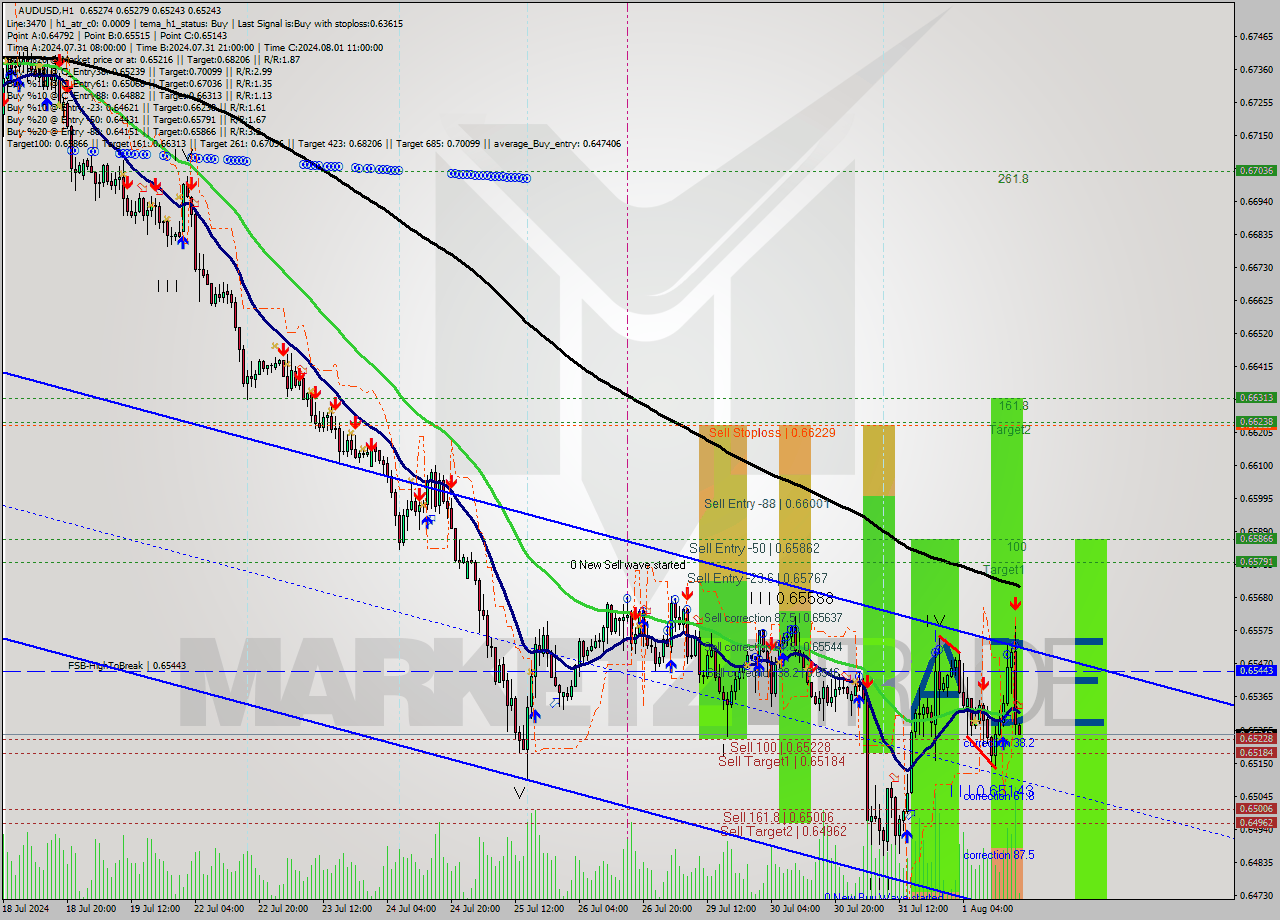
Task: Click the 'Sell Entry -23.6 | 0.65767' label
Action: (756, 578)
